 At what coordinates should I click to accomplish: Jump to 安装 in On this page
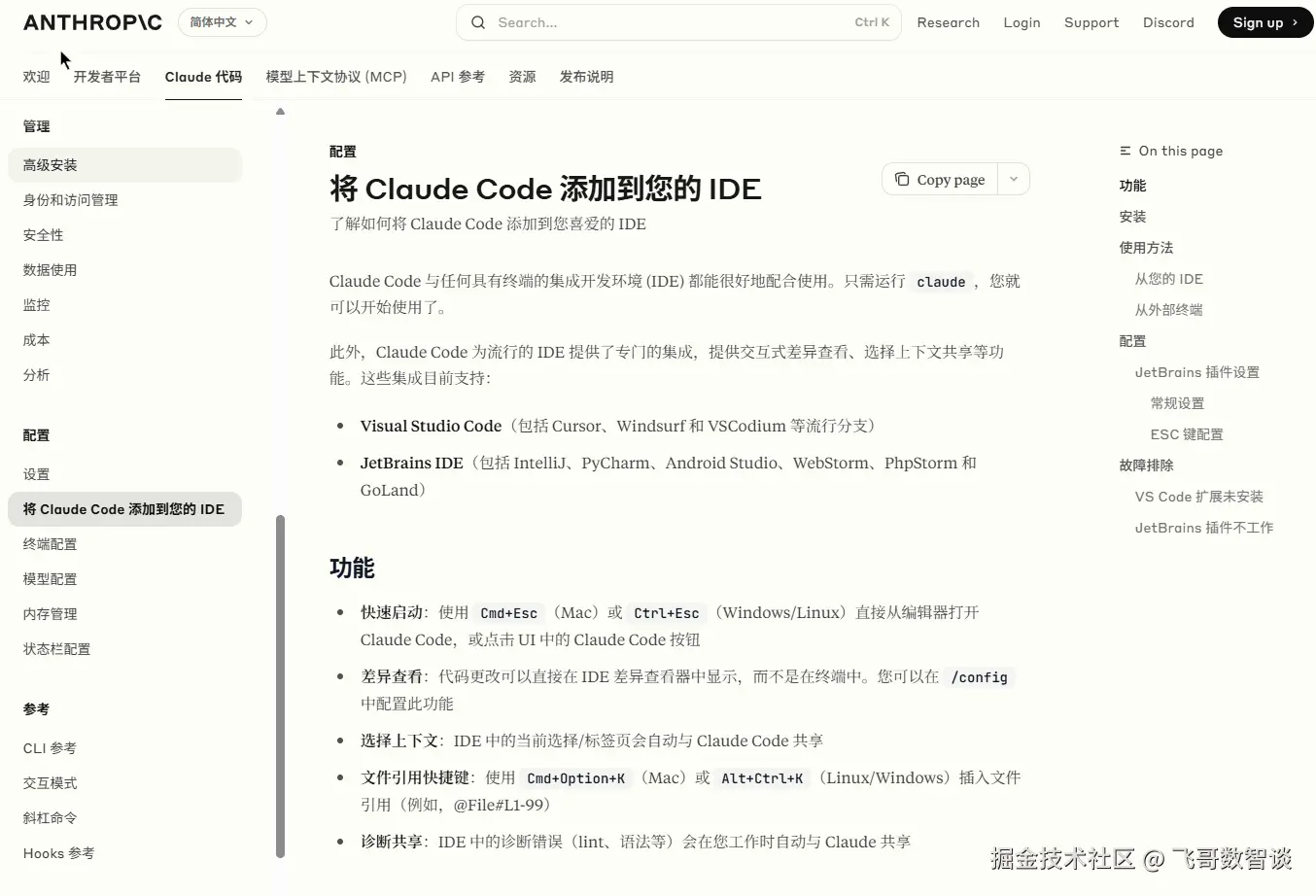click(1132, 217)
